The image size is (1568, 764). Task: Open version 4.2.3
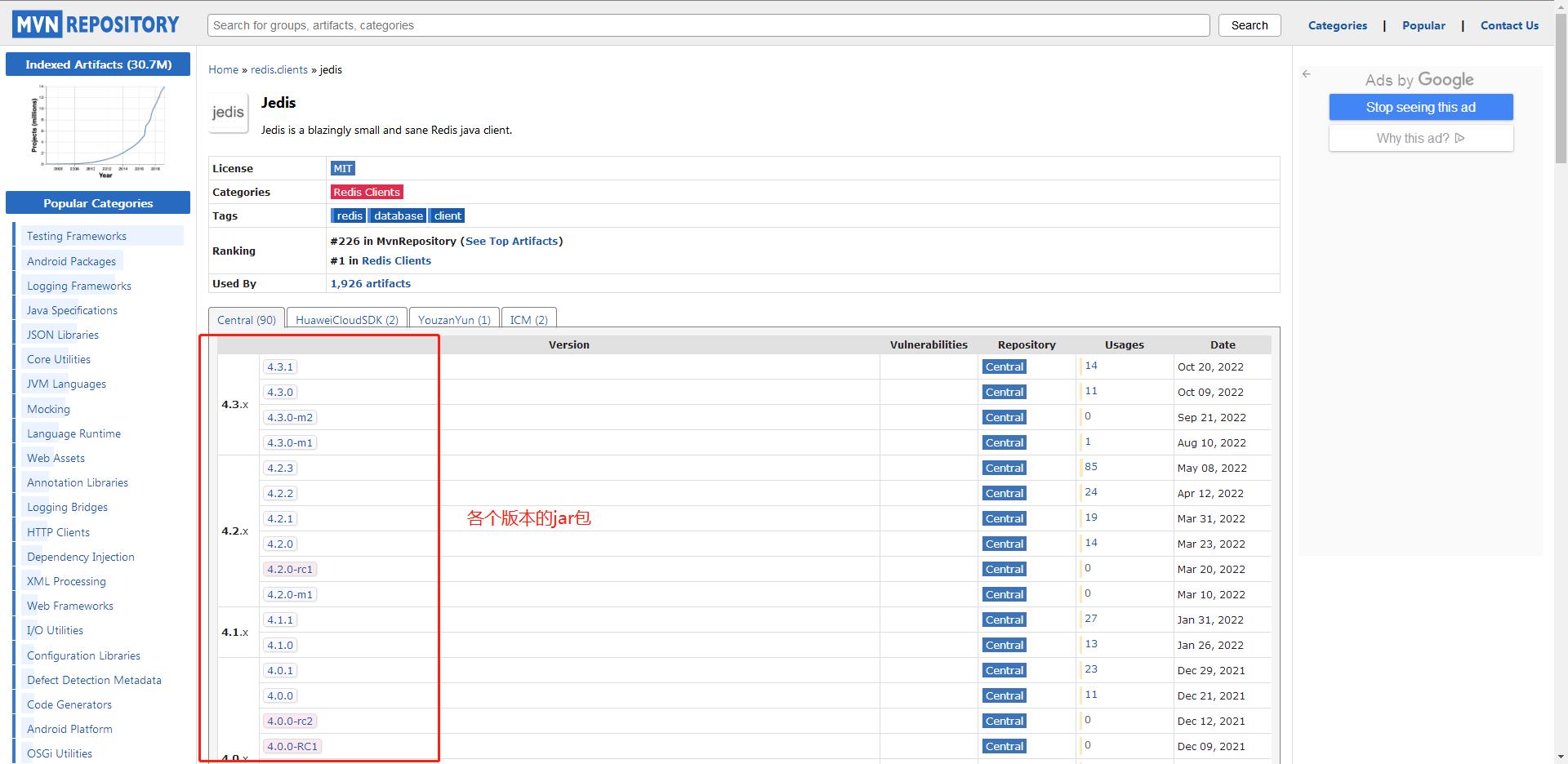[x=280, y=468]
